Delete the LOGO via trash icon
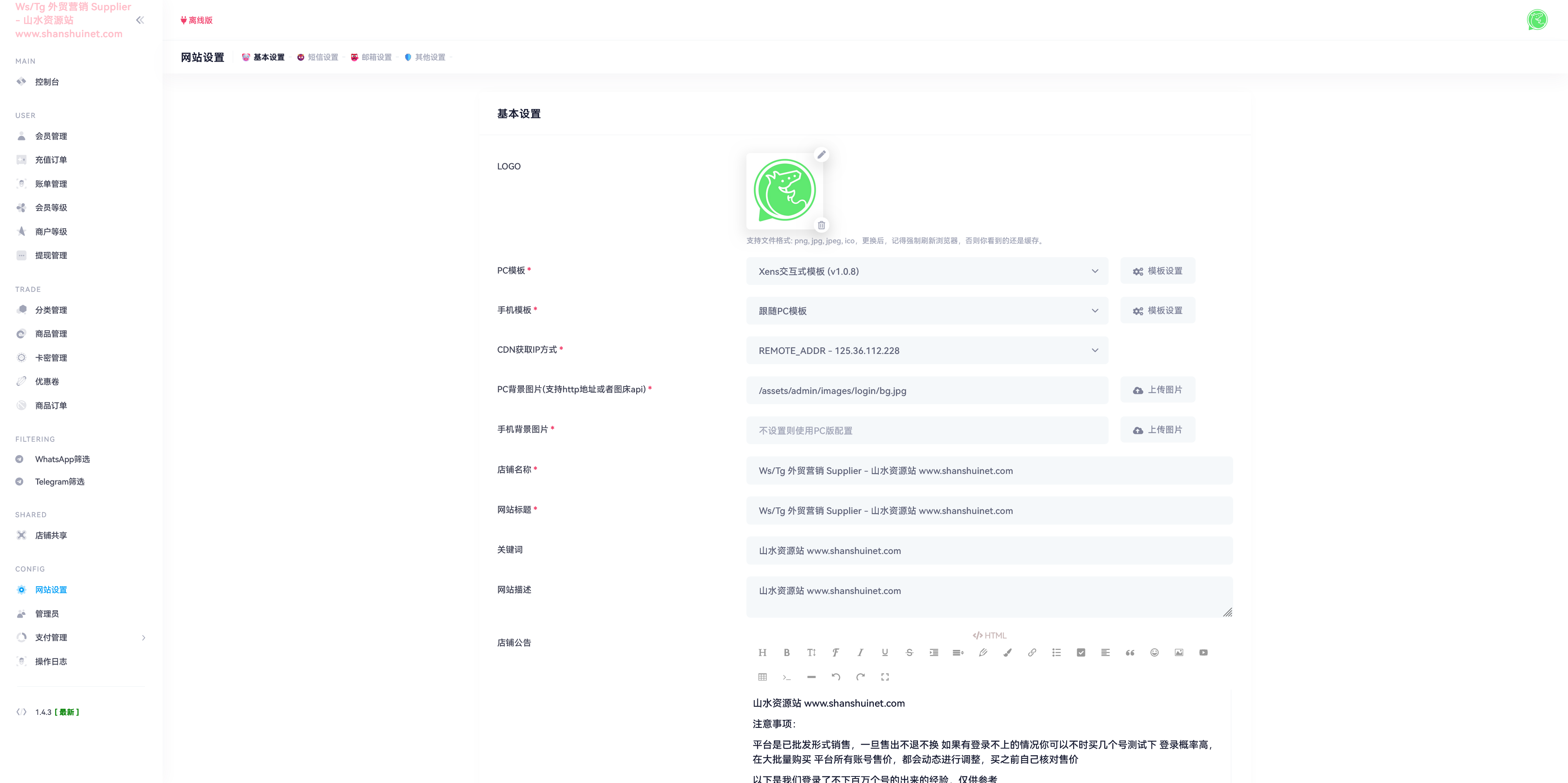This screenshot has height=783, width=1568. tap(822, 225)
